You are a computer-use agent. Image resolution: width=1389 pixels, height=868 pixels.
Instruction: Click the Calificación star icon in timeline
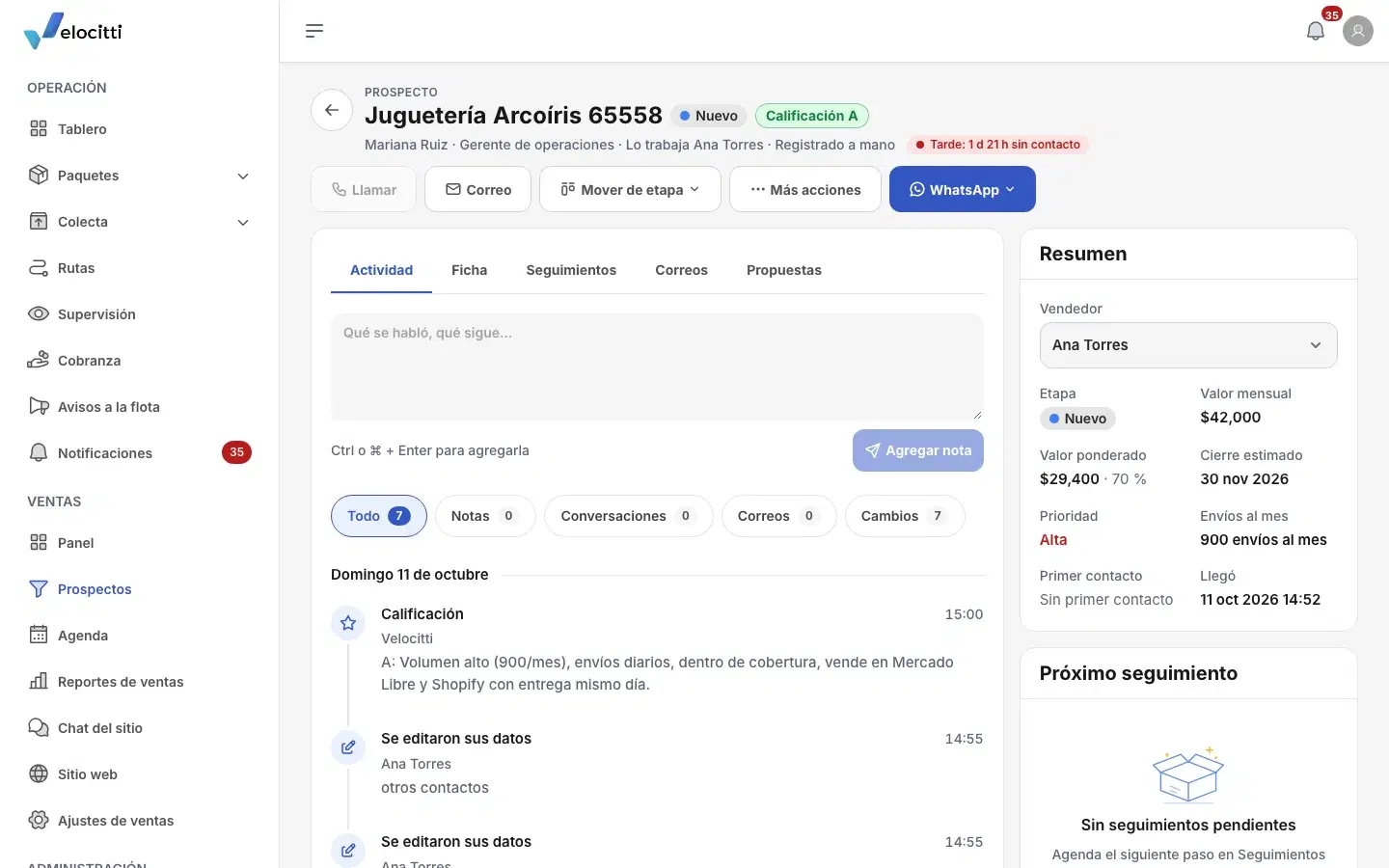348,623
